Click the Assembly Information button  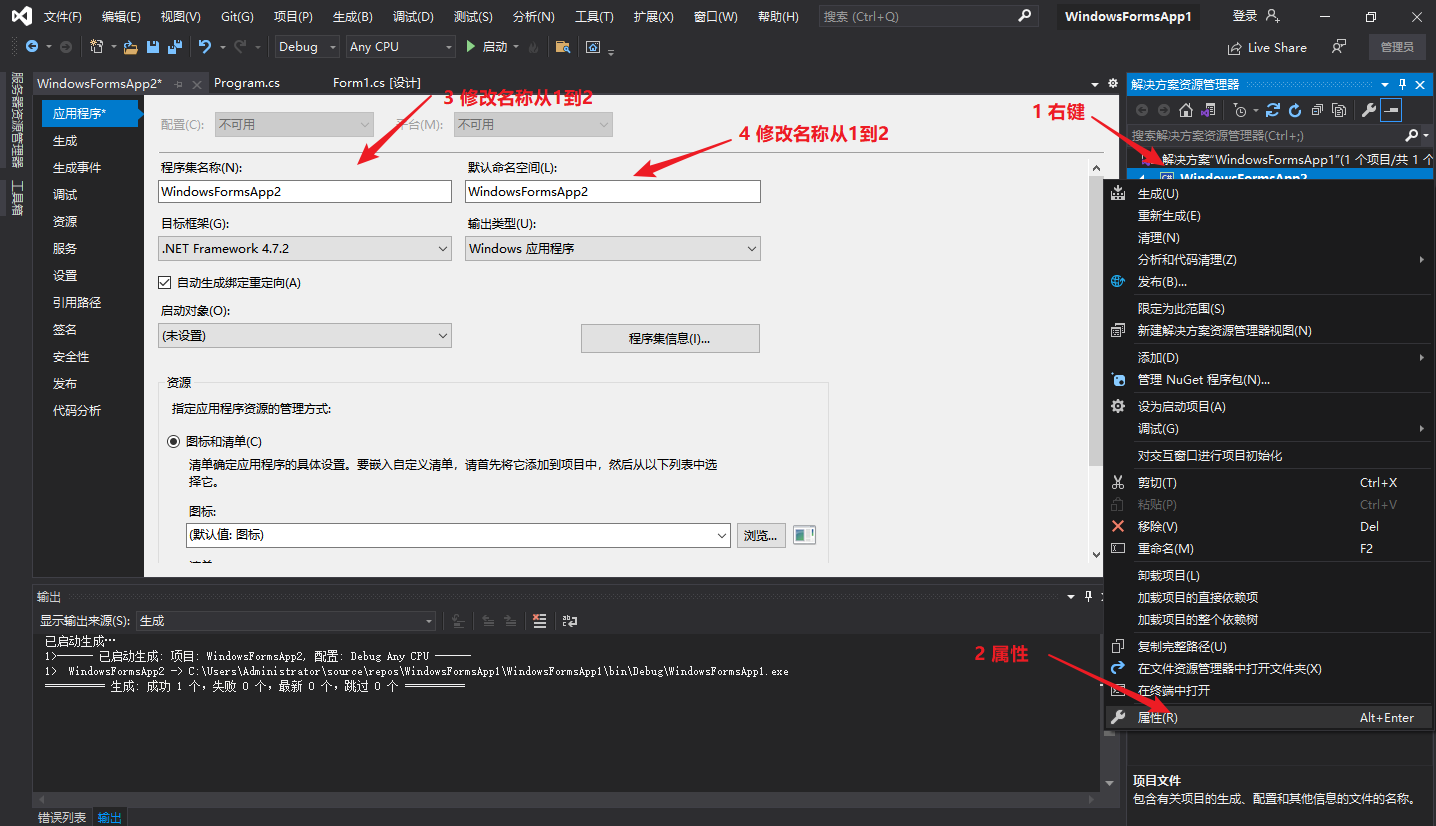670,338
